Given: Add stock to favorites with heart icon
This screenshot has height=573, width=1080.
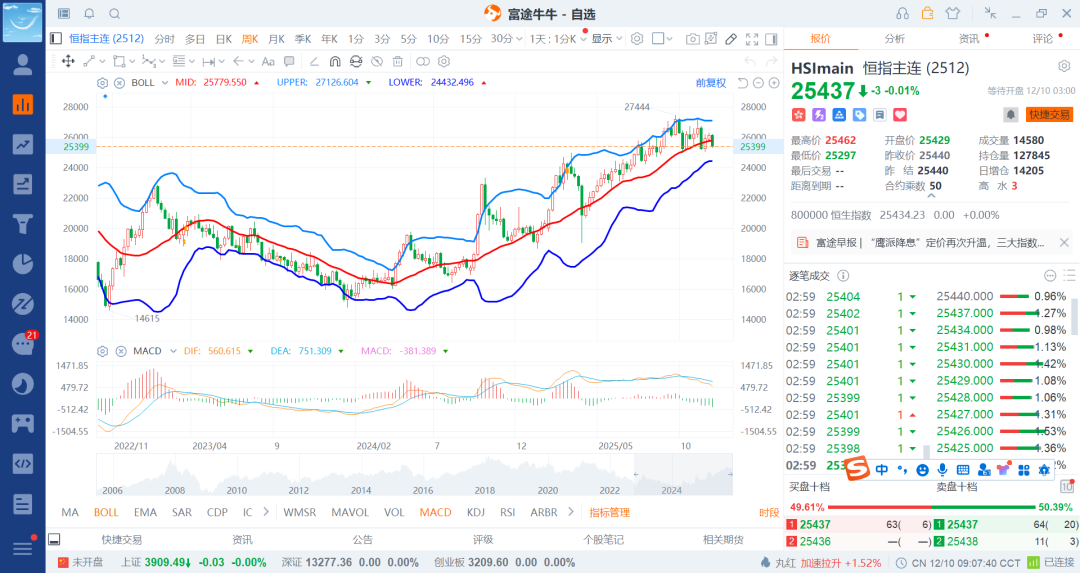Looking at the screenshot, I should (x=900, y=115).
